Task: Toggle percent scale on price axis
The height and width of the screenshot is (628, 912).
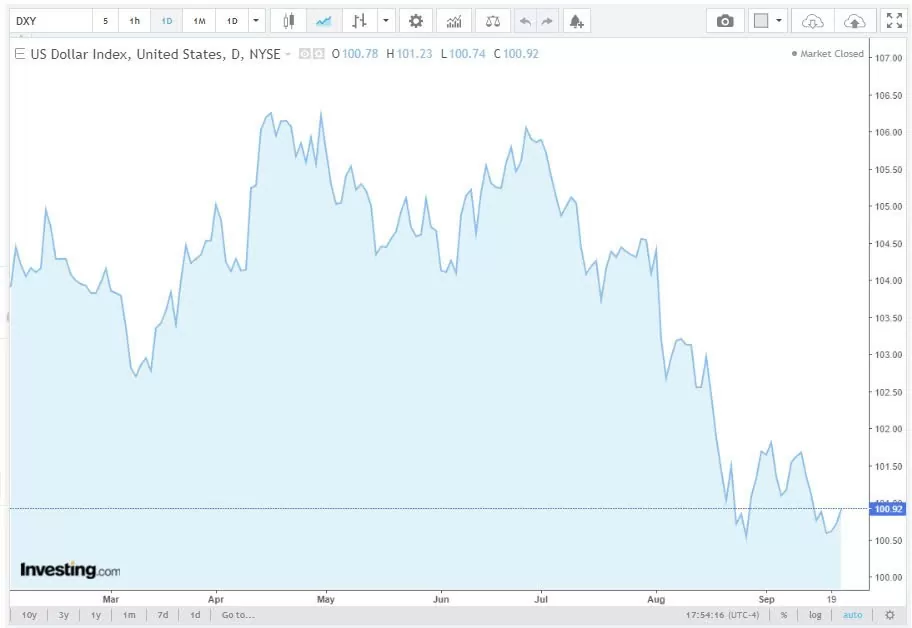Action: pos(784,615)
